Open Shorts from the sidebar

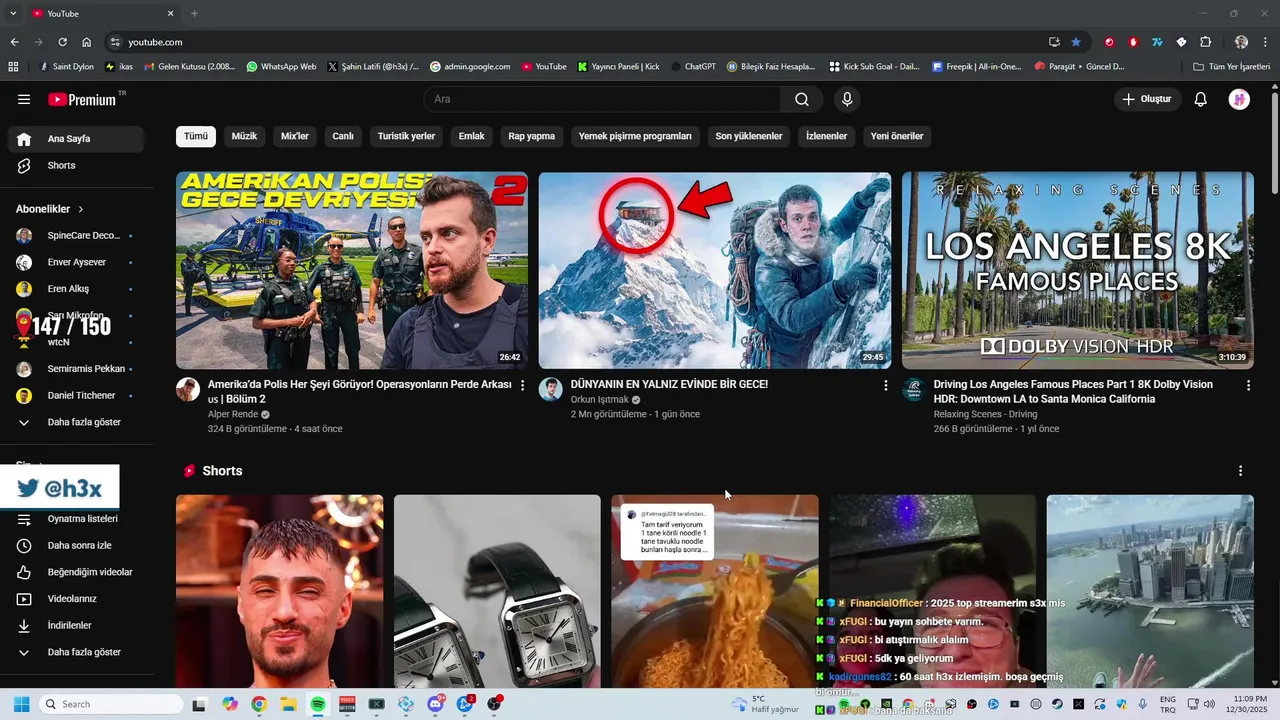click(x=76, y=166)
